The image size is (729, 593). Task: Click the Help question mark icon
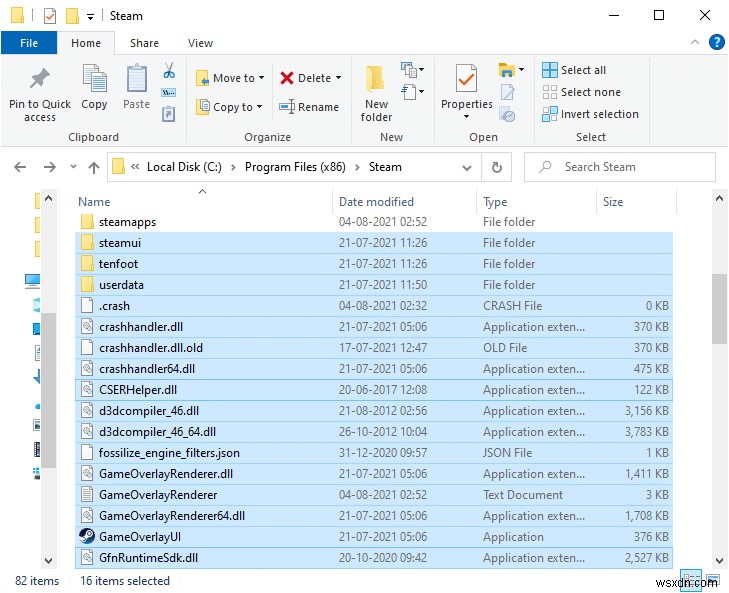[716, 42]
